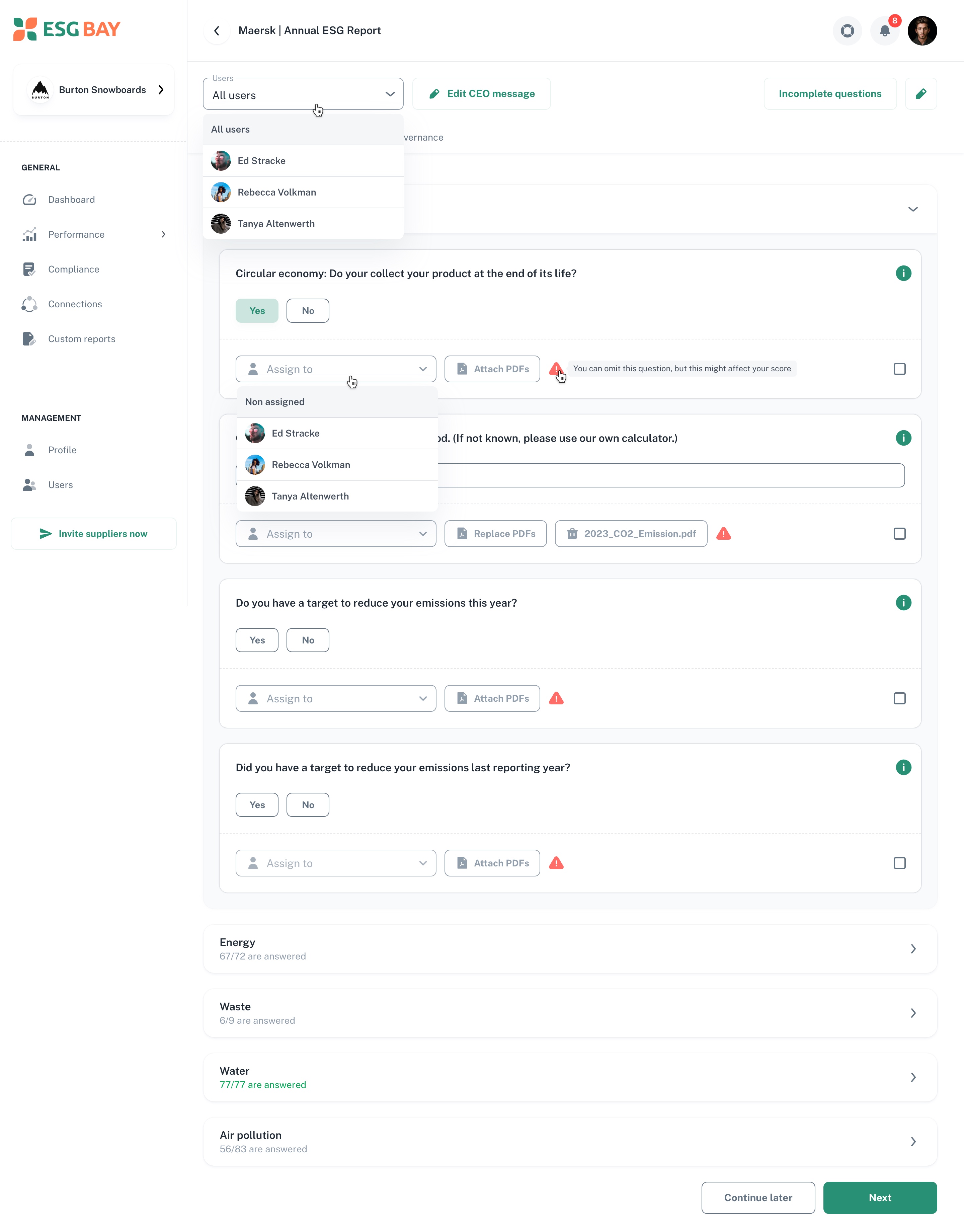The width and height of the screenshot is (964, 1232).
Task: Select Tanya Altenwerth in Users filter list
Action: [303, 224]
